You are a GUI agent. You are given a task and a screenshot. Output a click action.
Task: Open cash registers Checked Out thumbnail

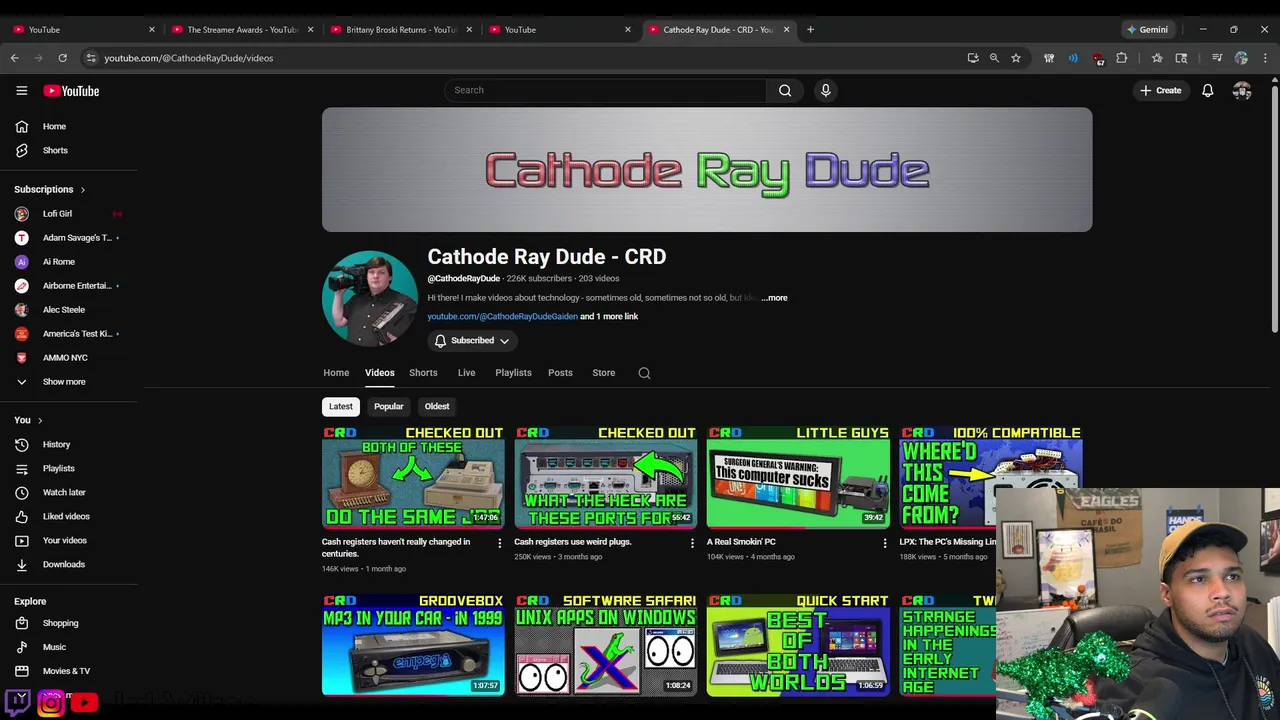[413, 477]
